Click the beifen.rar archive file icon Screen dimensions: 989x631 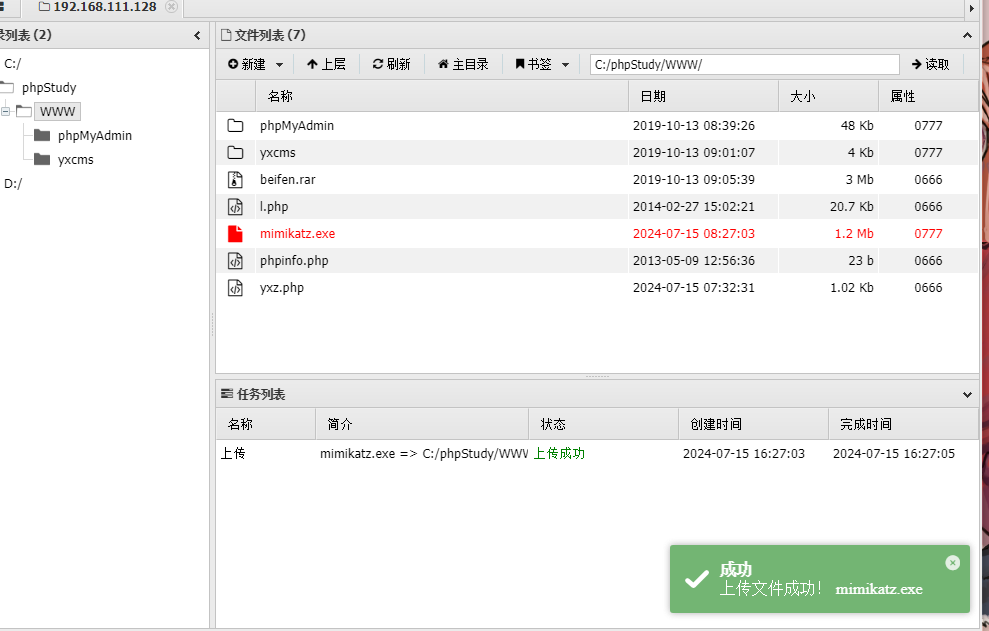click(x=235, y=180)
